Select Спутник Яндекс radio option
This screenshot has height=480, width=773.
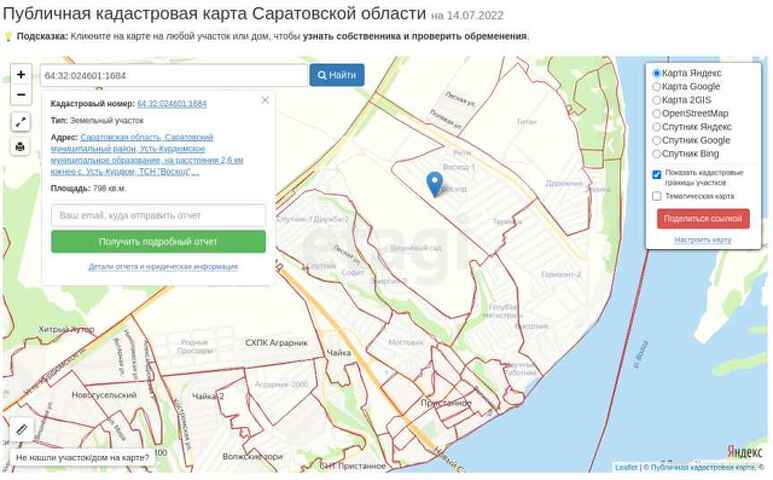[656, 127]
